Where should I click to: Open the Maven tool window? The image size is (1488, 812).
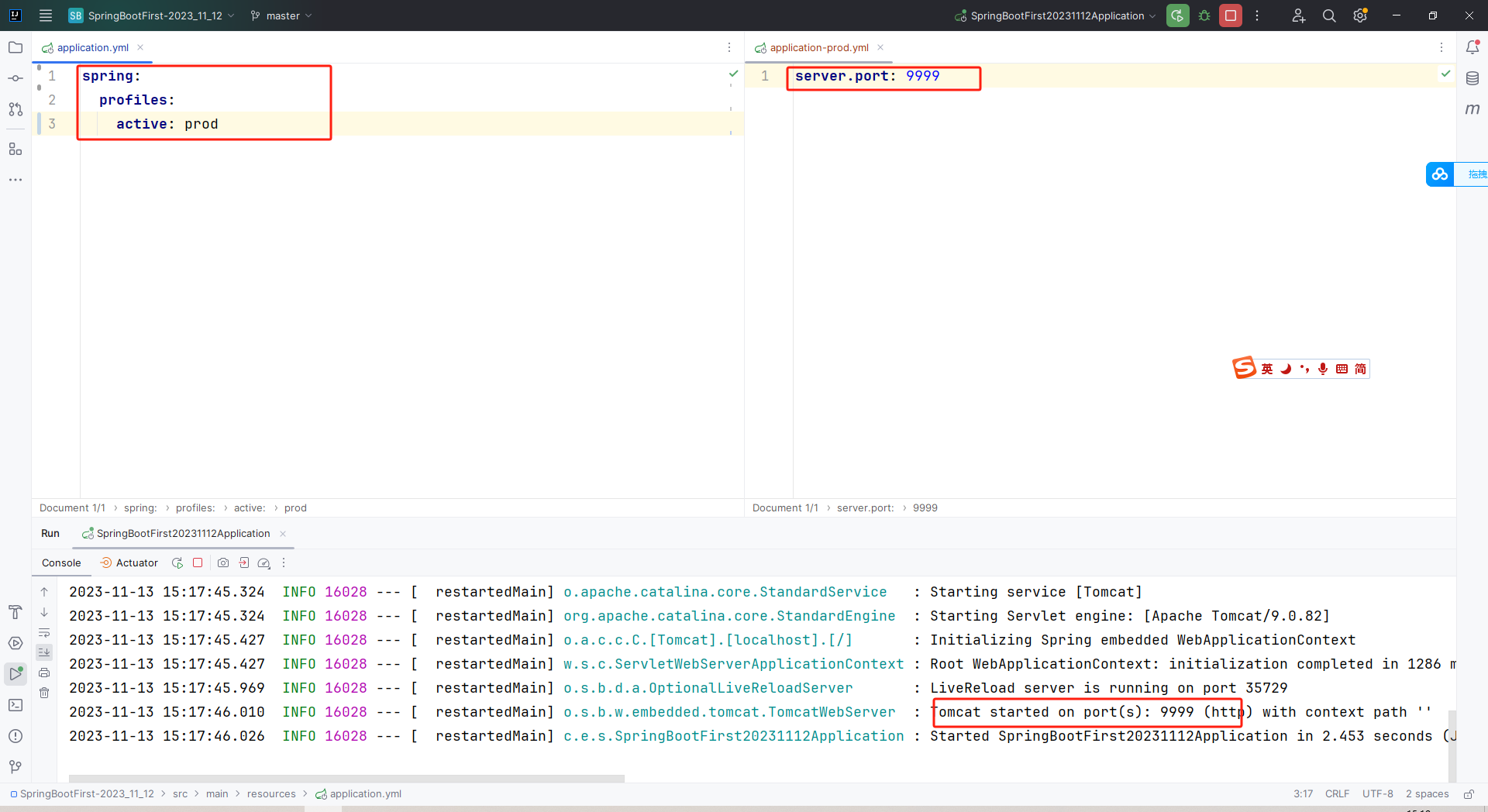[1472, 109]
